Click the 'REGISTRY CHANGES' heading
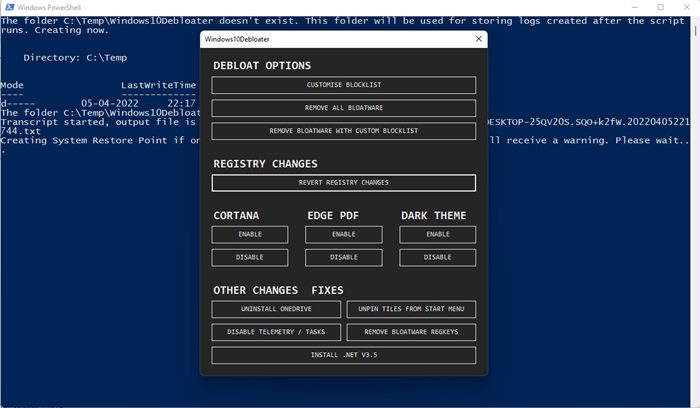The image size is (700, 408). click(x=265, y=164)
